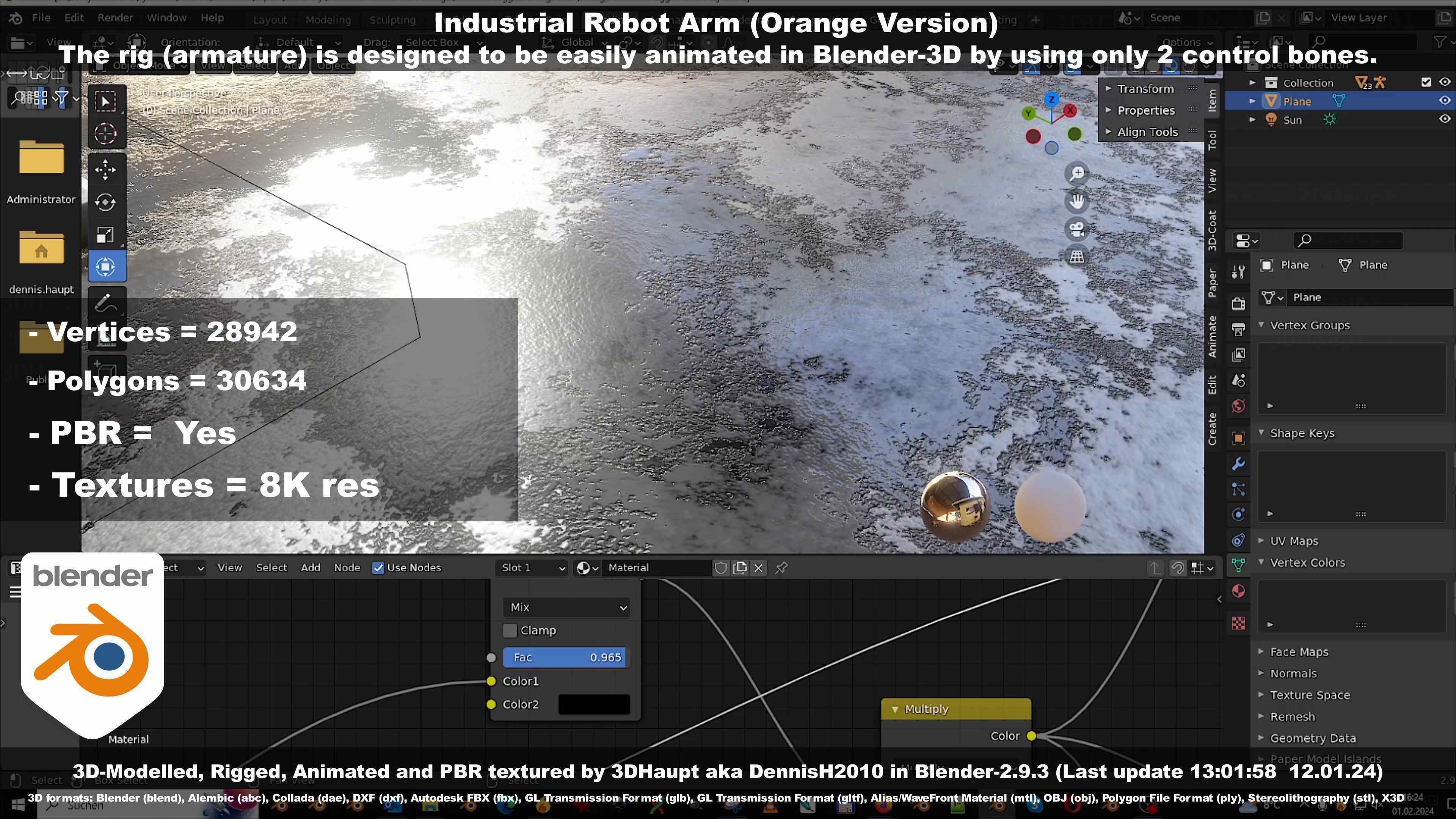The width and height of the screenshot is (1456, 819).
Task: Choose the Rotate tool in the viewport toolbar
Action: (106, 202)
